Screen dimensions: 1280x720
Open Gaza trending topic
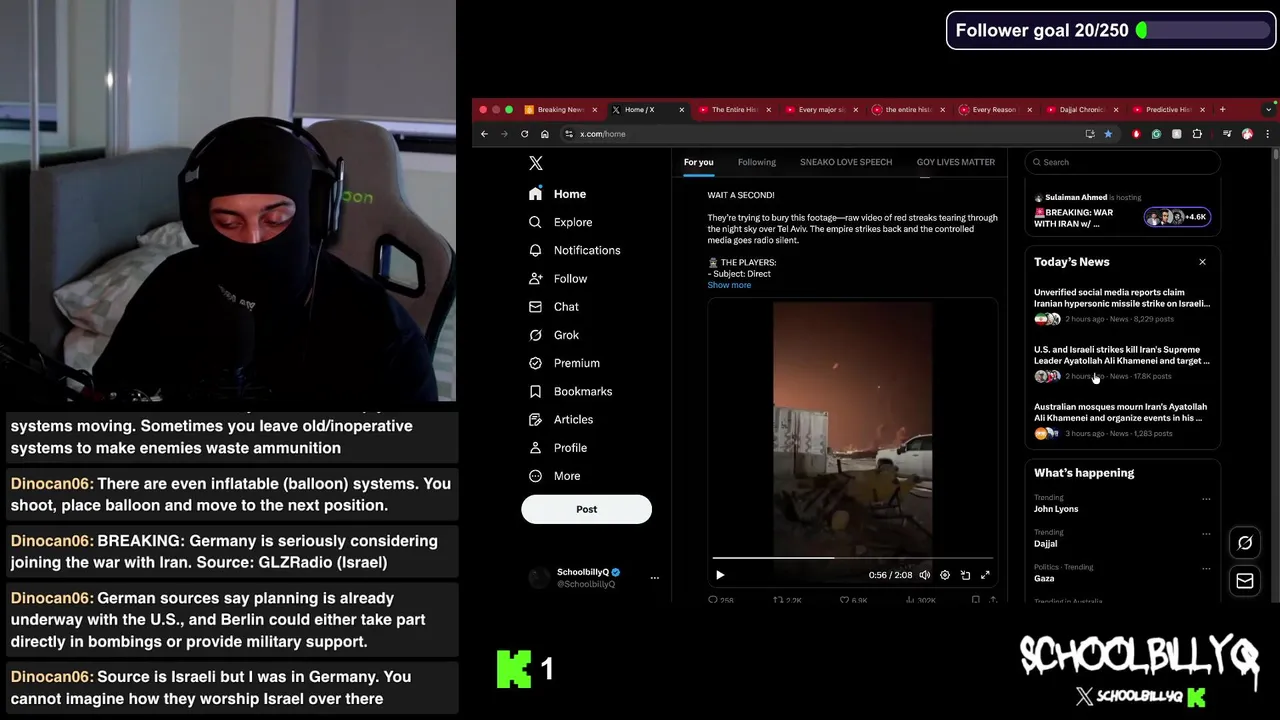1044,579
